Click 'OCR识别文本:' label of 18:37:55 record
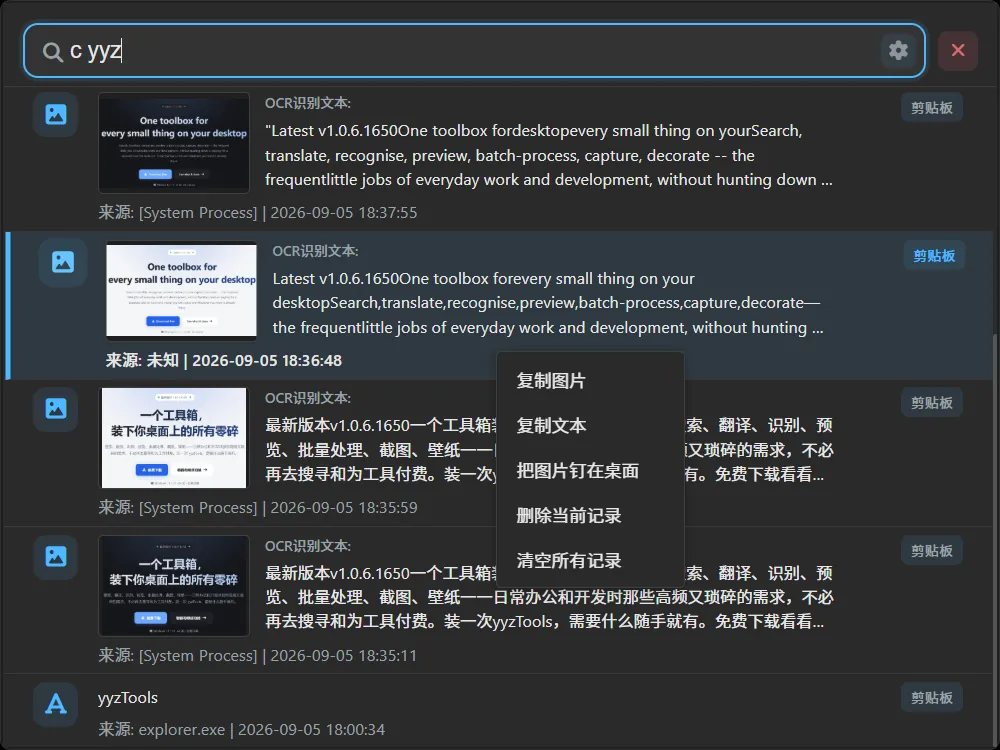 [307, 103]
